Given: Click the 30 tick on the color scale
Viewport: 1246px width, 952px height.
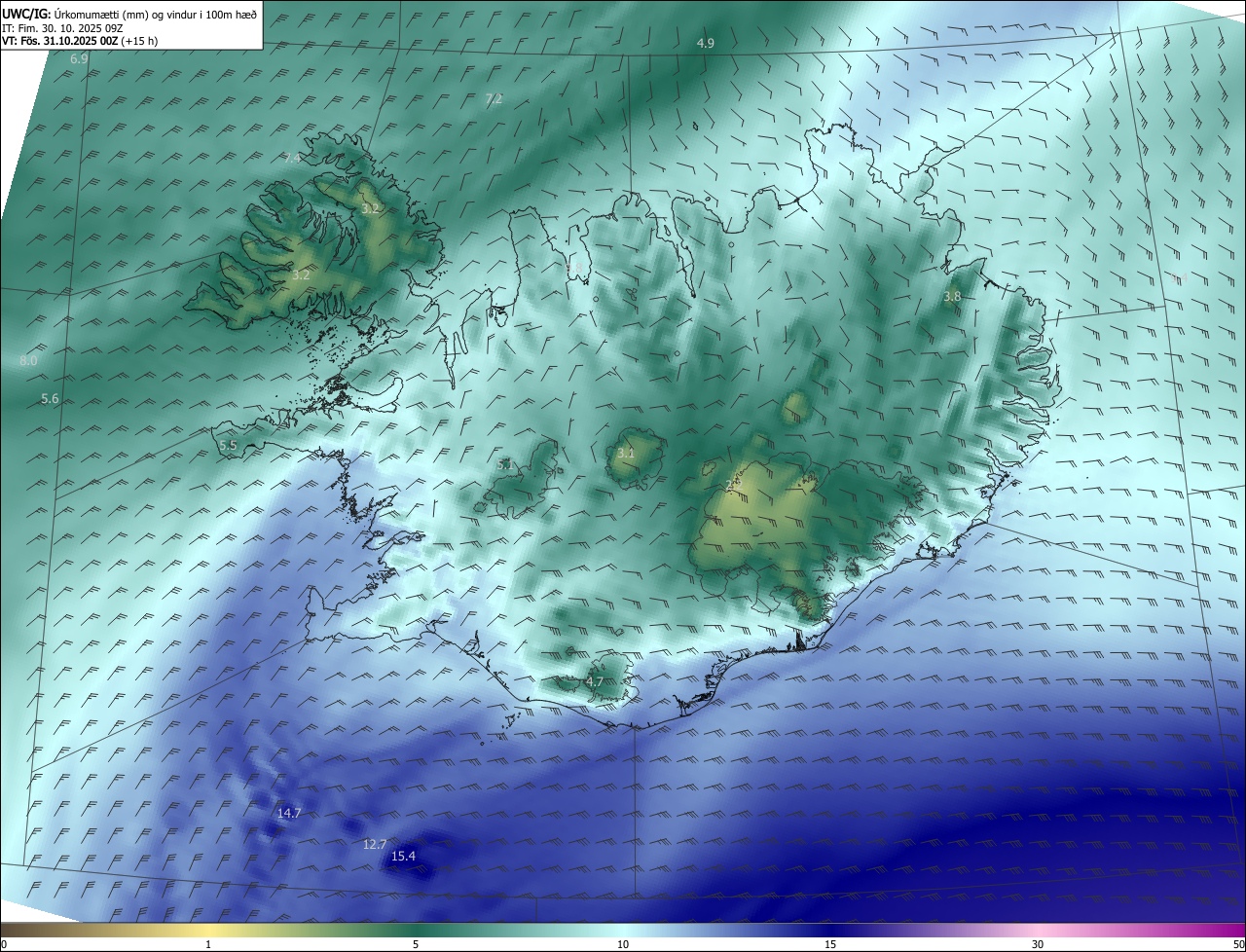Looking at the screenshot, I should [x=1038, y=945].
